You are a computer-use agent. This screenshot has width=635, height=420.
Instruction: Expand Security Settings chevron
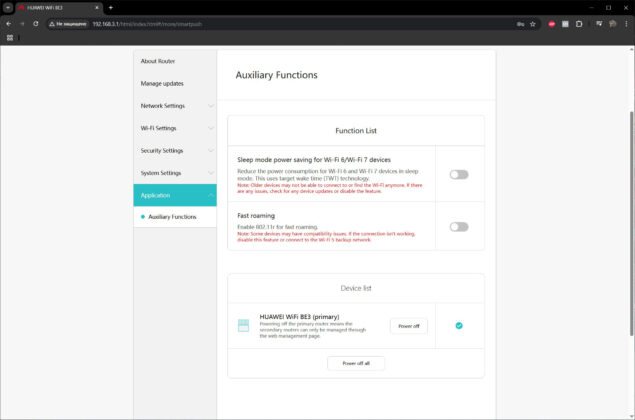pos(211,150)
